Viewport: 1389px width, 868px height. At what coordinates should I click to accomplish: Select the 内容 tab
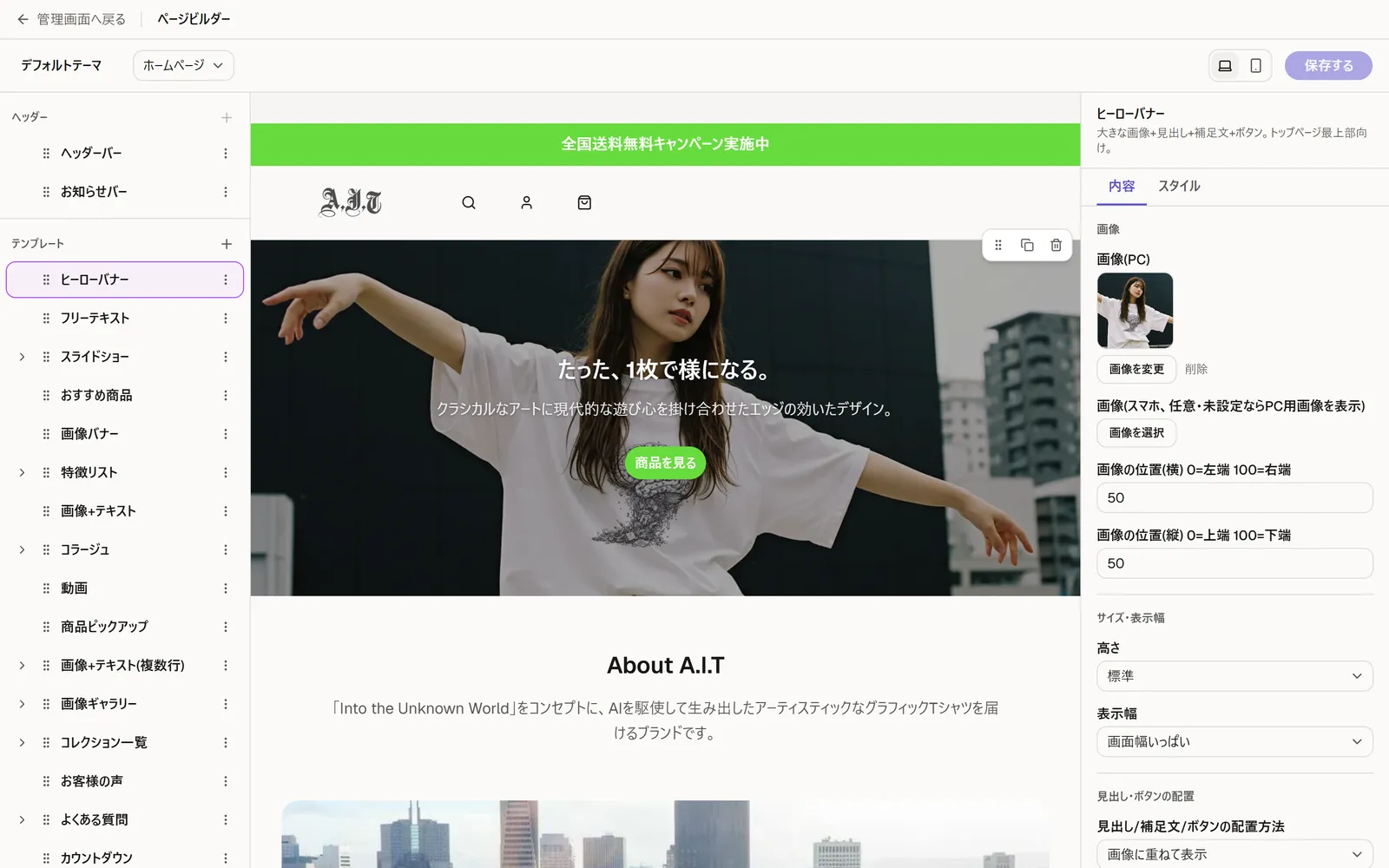1122,186
